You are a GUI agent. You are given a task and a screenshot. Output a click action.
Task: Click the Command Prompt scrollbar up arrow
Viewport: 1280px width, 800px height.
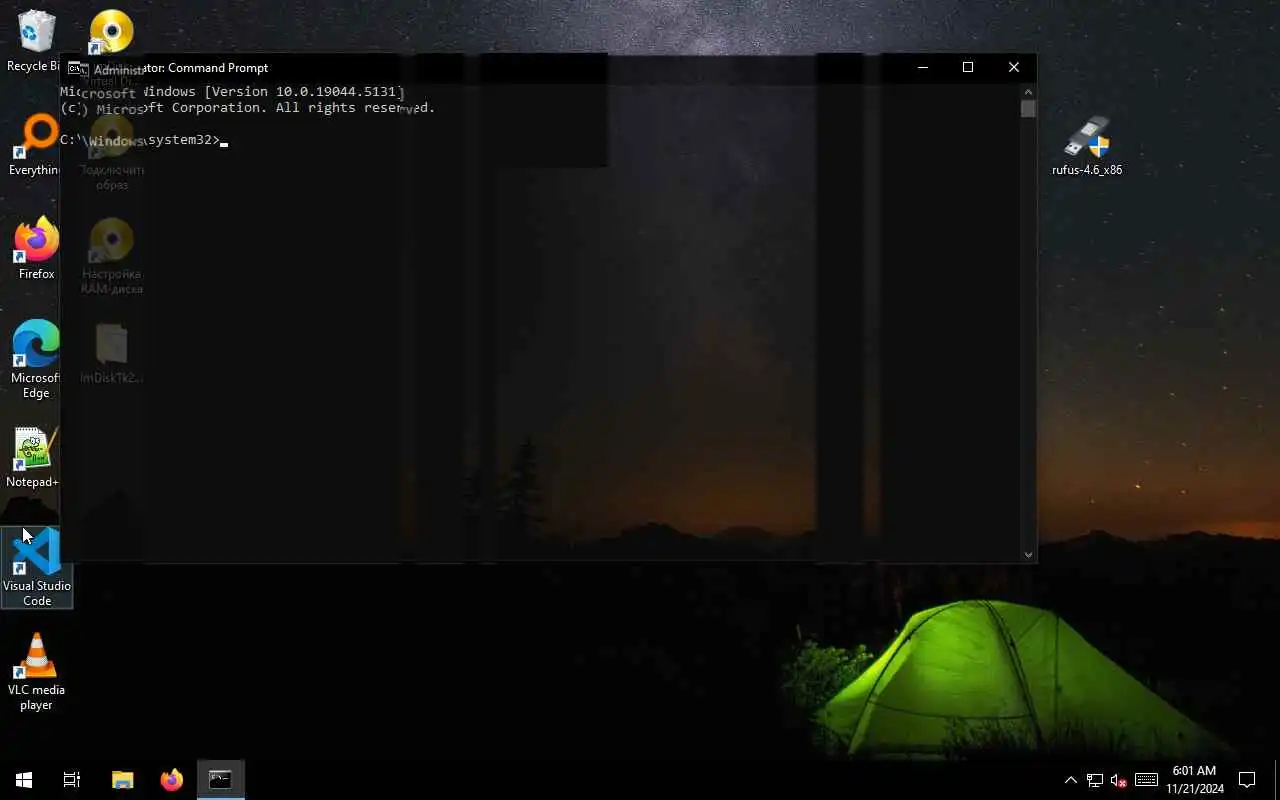pyautogui.click(x=1028, y=91)
